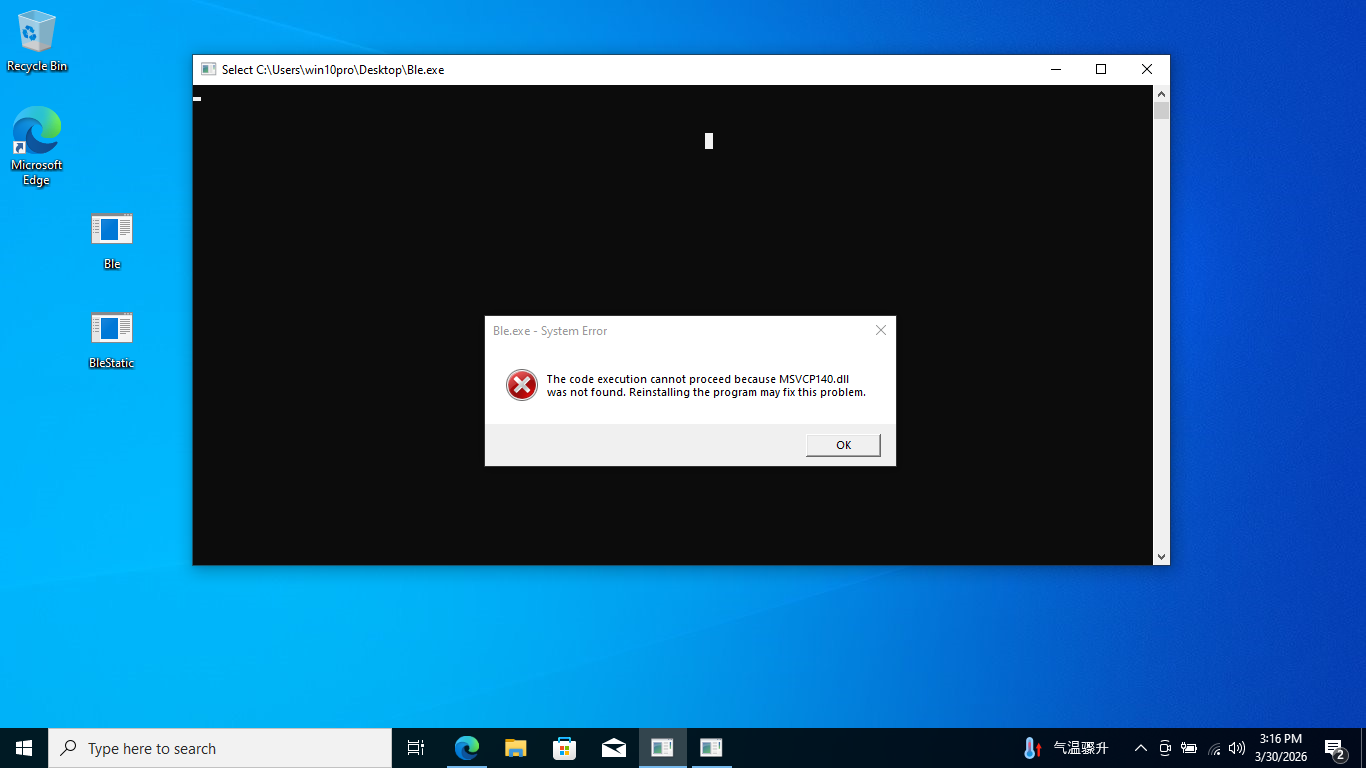
Task: Show hidden system tray icons
Action: coord(1140,748)
